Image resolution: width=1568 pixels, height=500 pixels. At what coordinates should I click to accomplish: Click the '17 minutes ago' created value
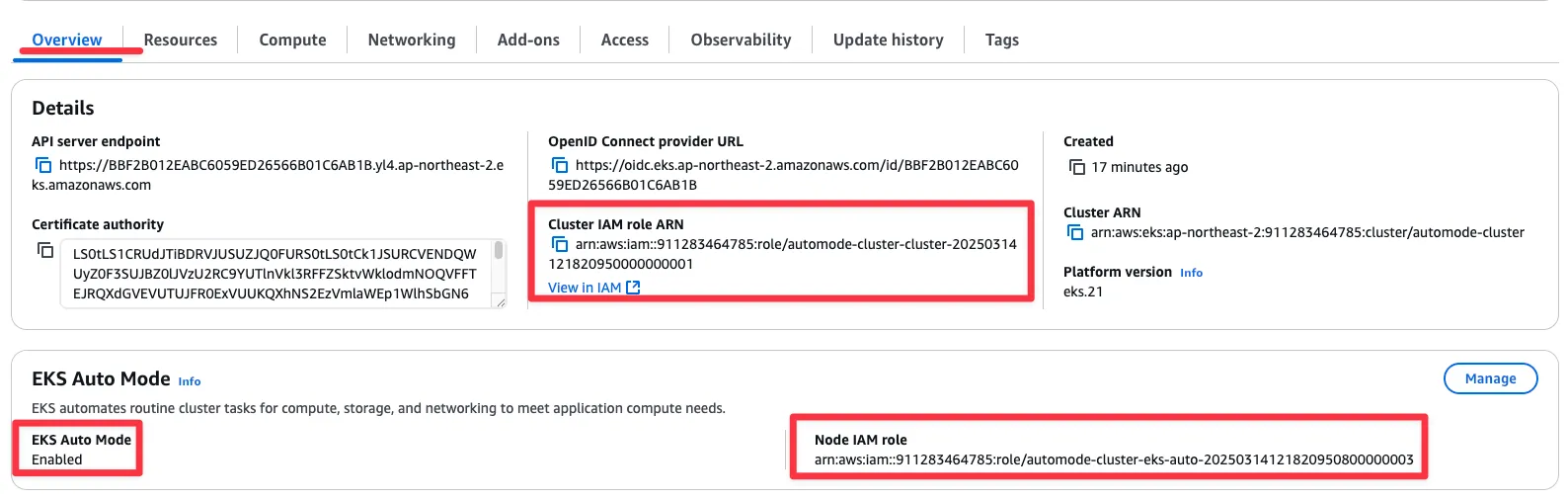(x=1139, y=167)
